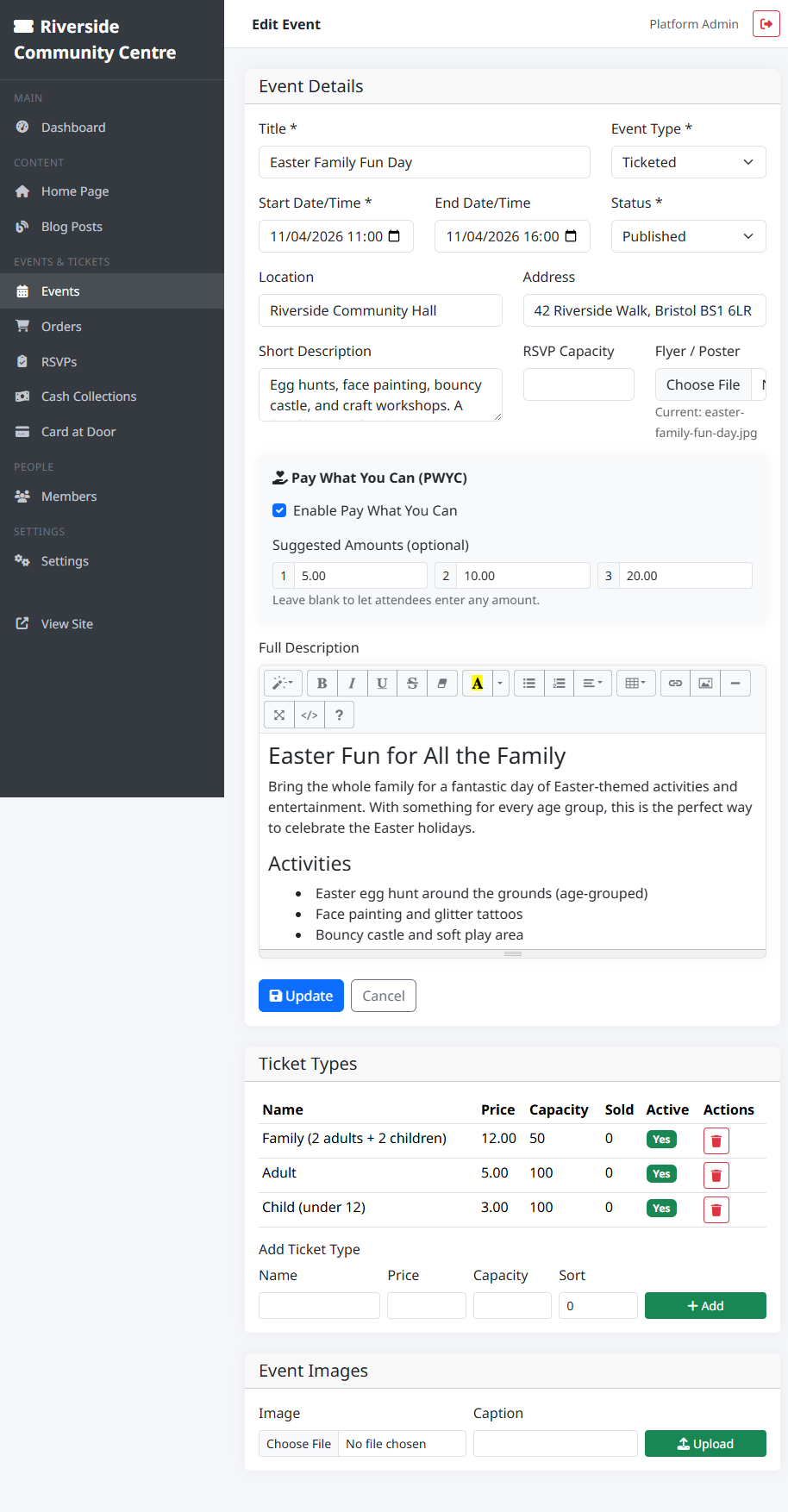Delete the Adult ticket type
This screenshot has height=1512, width=788.
[x=716, y=1175]
